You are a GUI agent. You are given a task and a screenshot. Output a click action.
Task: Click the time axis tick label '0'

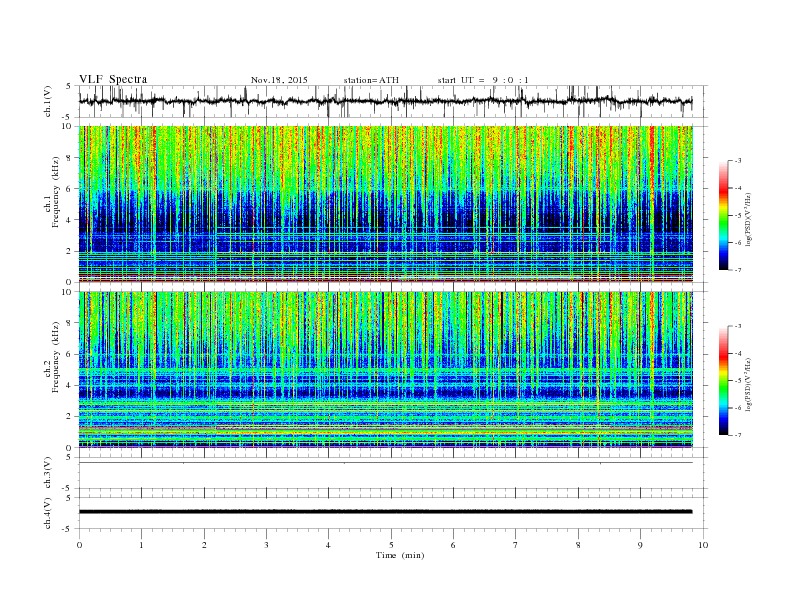(x=79, y=545)
